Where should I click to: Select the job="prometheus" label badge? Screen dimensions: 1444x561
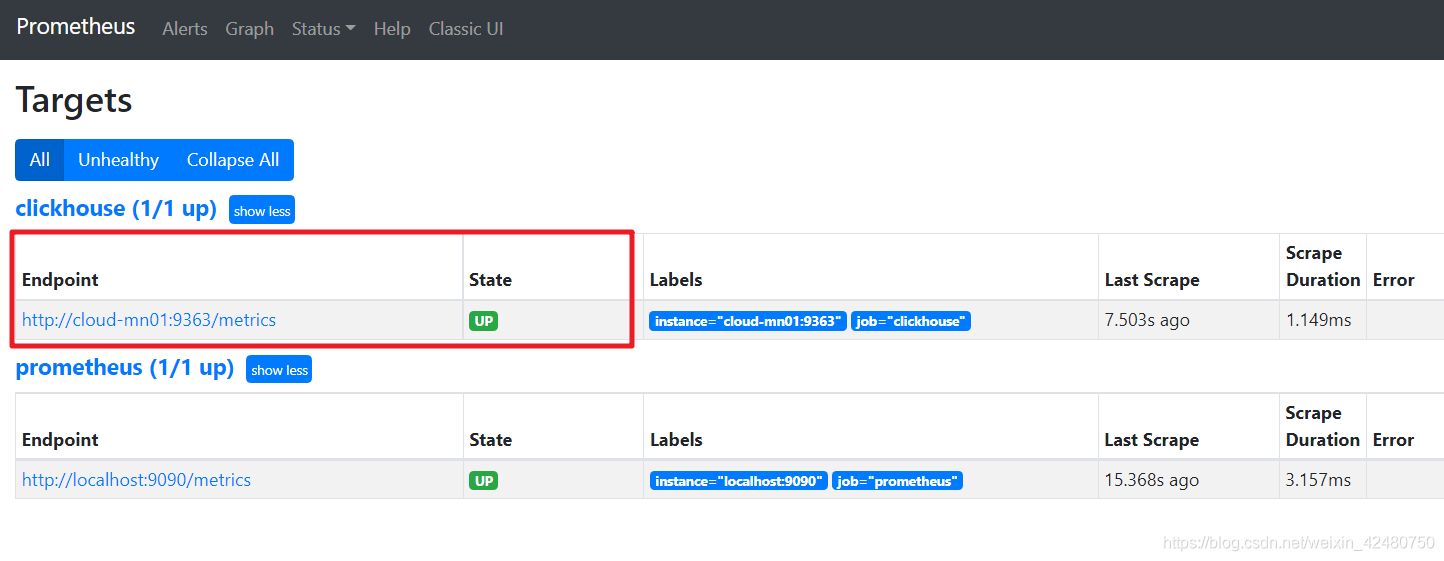click(897, 481)
